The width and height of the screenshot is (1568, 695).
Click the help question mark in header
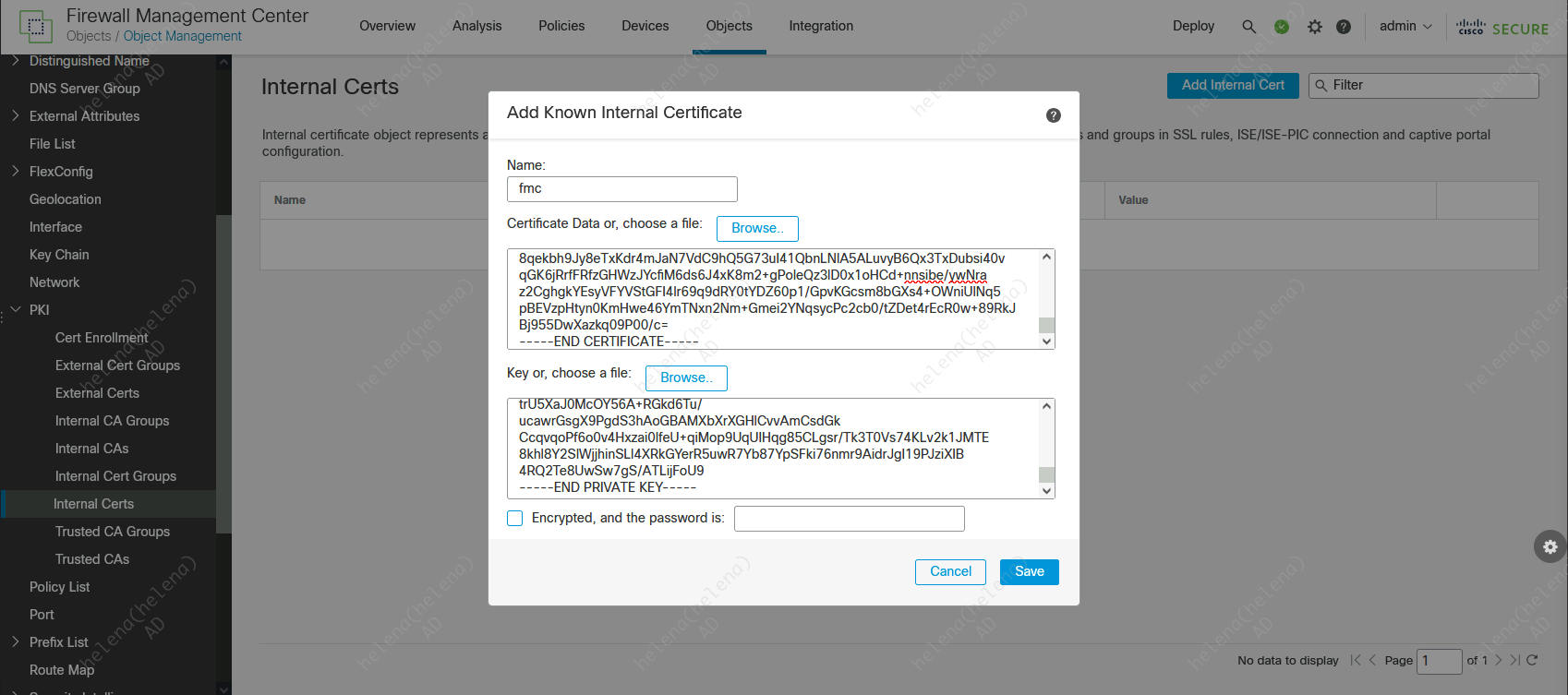click(1344, 27)
